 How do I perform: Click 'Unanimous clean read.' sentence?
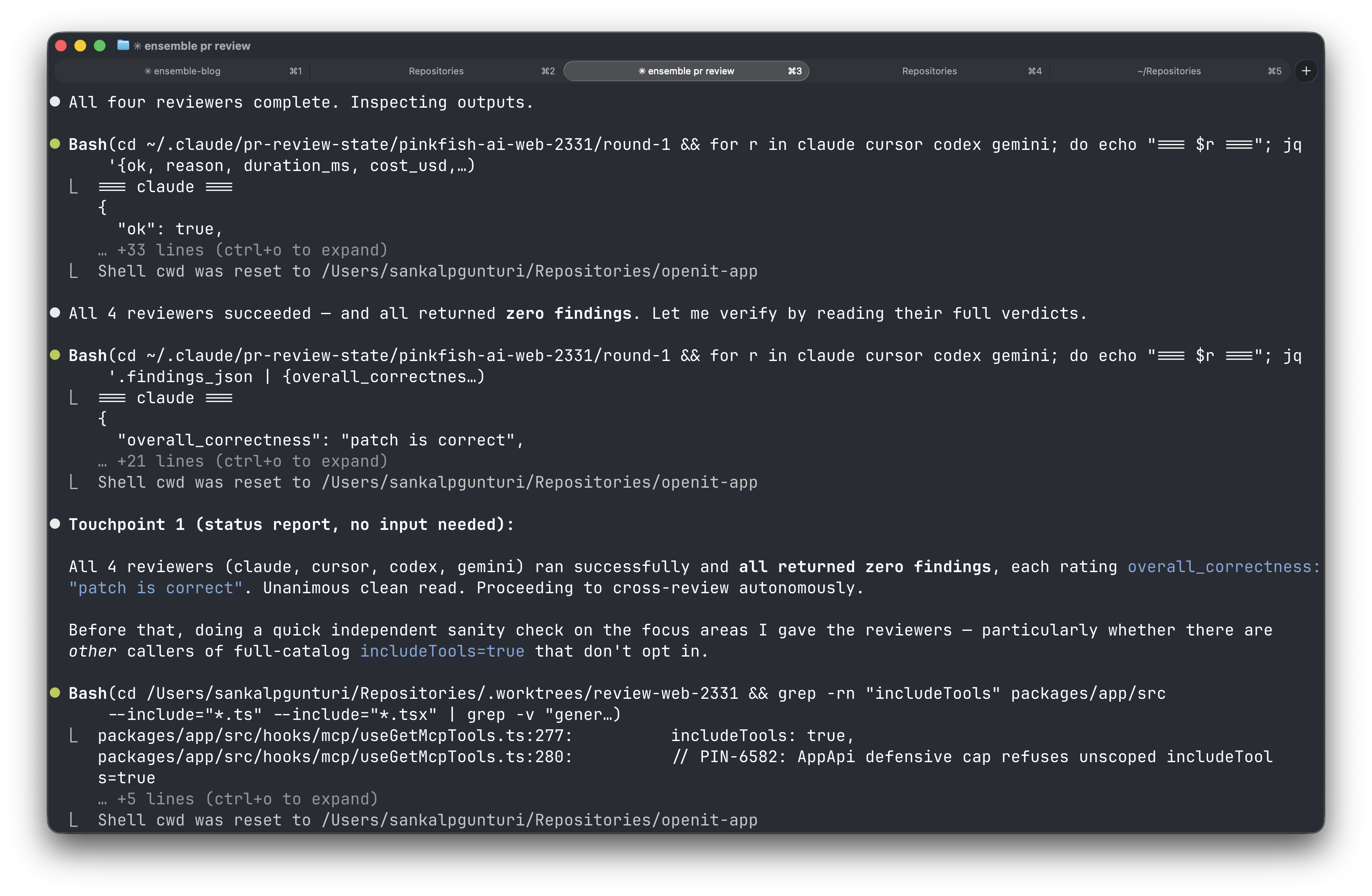click(364, 588)
